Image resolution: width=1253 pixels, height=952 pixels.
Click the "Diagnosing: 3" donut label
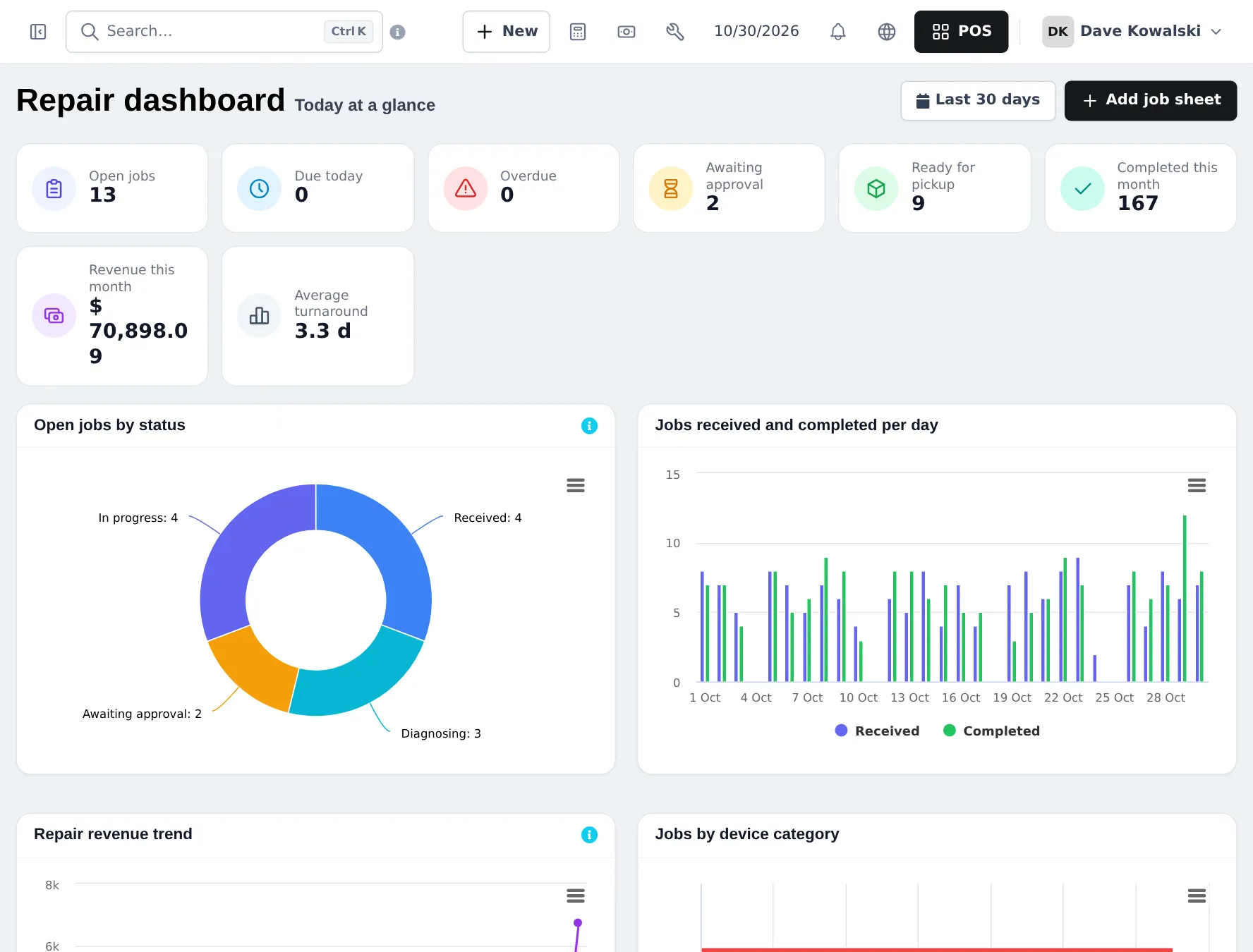pyautogui.click(x=441, y=733)
